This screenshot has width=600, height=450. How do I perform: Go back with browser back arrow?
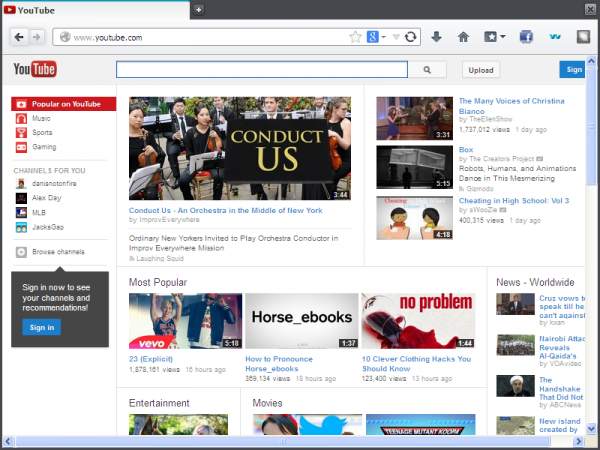(x=20, y=37)
